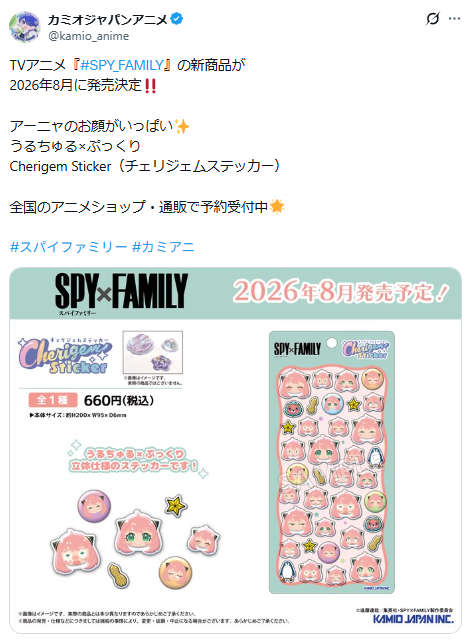The image size is (475, 641).
Task: Open the #スパイファミリー hashtag
Action: point(68,247)
